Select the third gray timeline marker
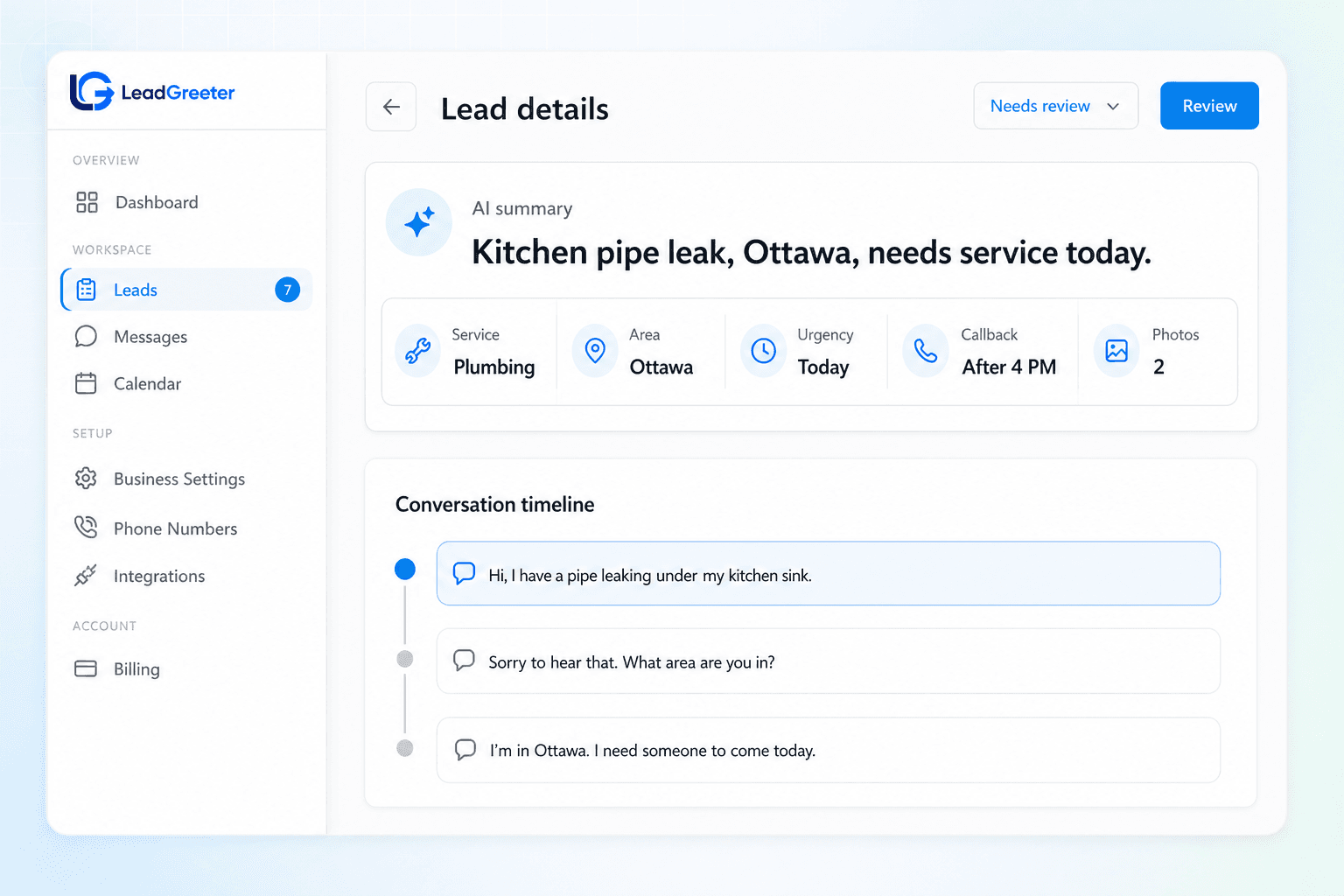Image resolution: width=1344 pixels, height=896 pixels. [405, 748]
